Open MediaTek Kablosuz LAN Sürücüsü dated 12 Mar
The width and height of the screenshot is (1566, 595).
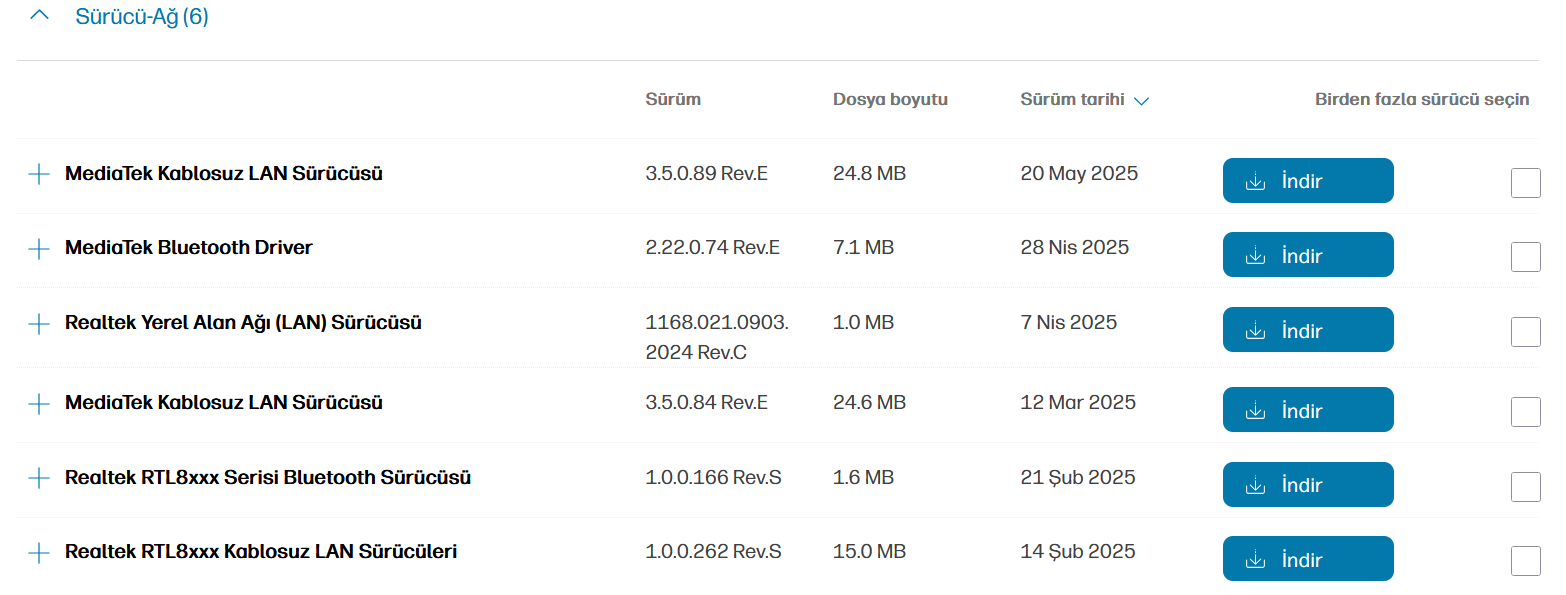pyautogui.click(x=224, y=403)
